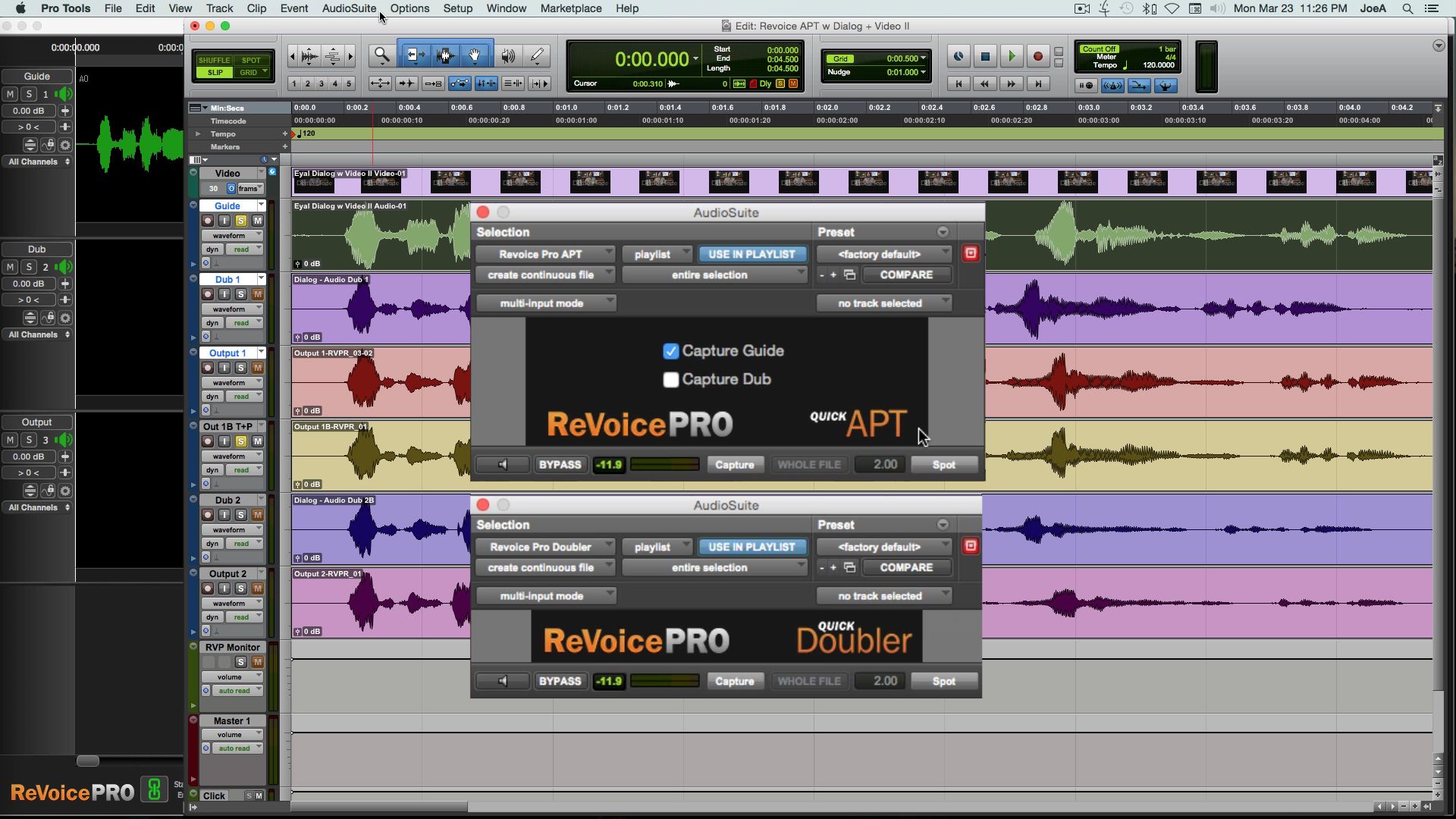Open the Track menu in menu bar
This screenshot has width=1456, height=819.
click(x=219, y=8)
